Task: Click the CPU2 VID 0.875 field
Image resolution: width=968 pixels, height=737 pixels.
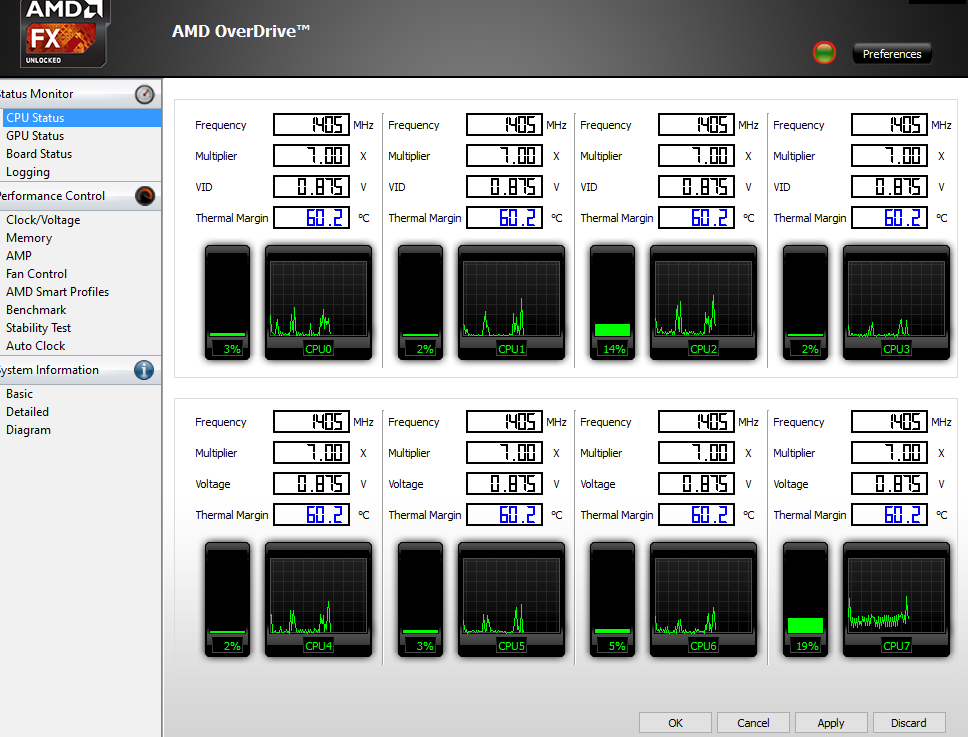Action: tap(696, 186)
